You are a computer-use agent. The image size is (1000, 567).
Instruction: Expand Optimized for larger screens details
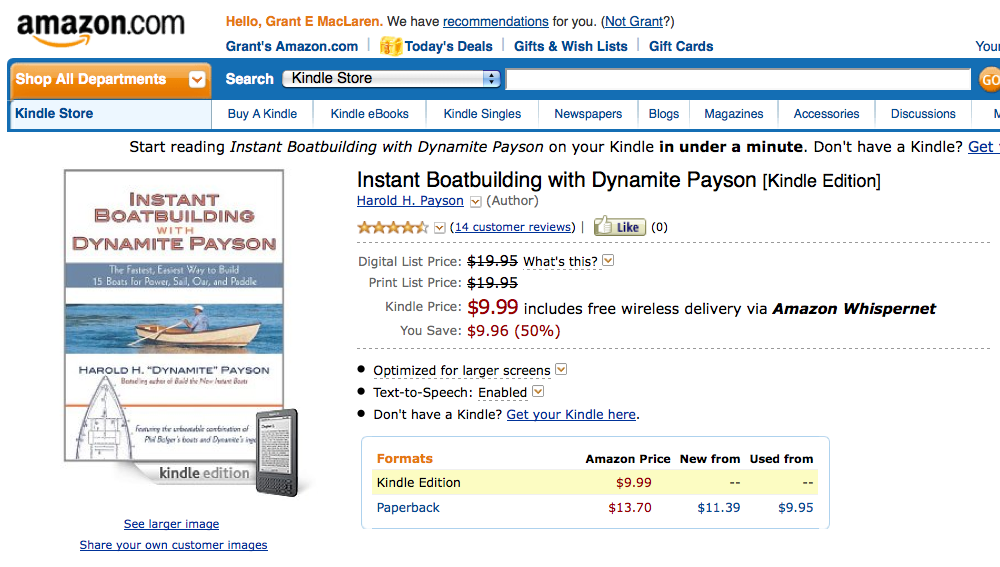(561, 370)
